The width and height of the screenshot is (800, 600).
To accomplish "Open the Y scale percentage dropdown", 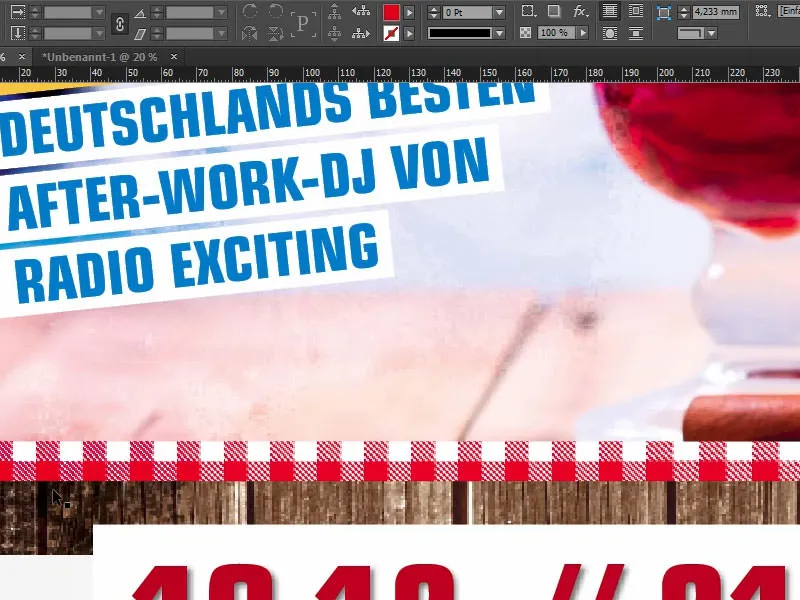I will (x=99, y=34).
